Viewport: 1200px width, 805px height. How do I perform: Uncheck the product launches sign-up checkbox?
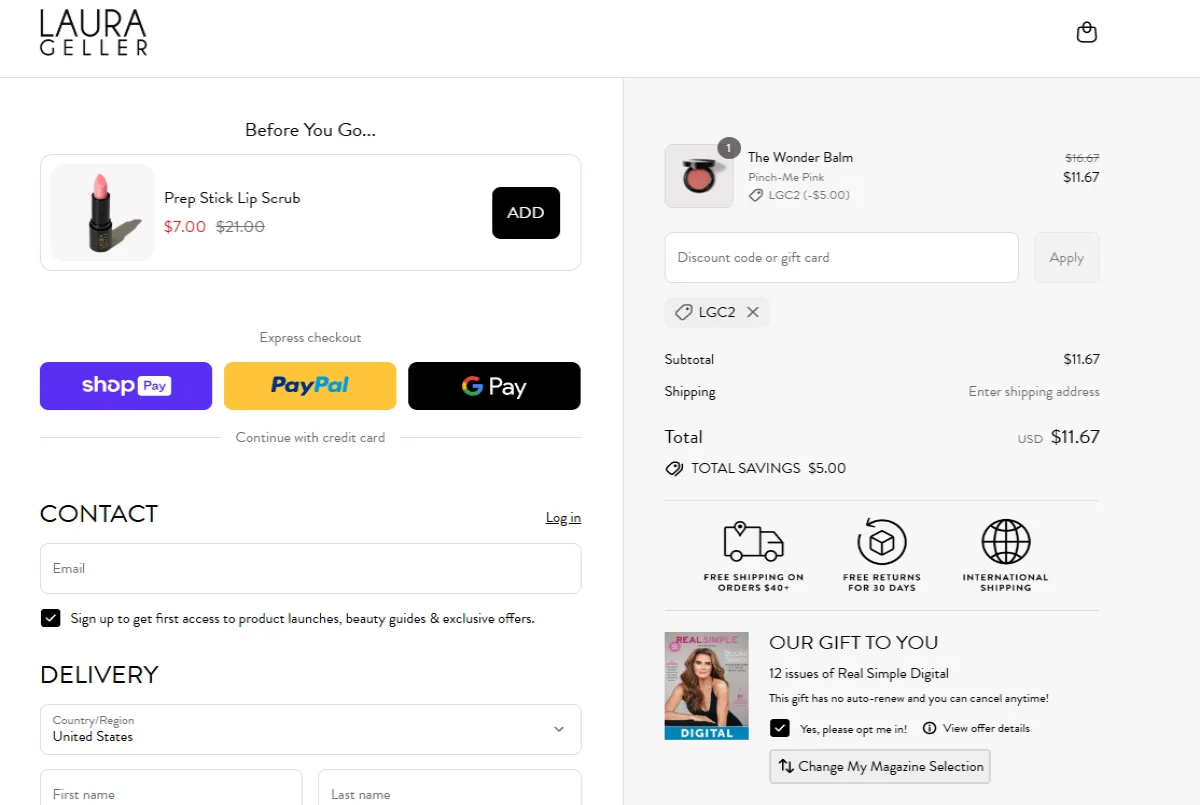[51, 618]
